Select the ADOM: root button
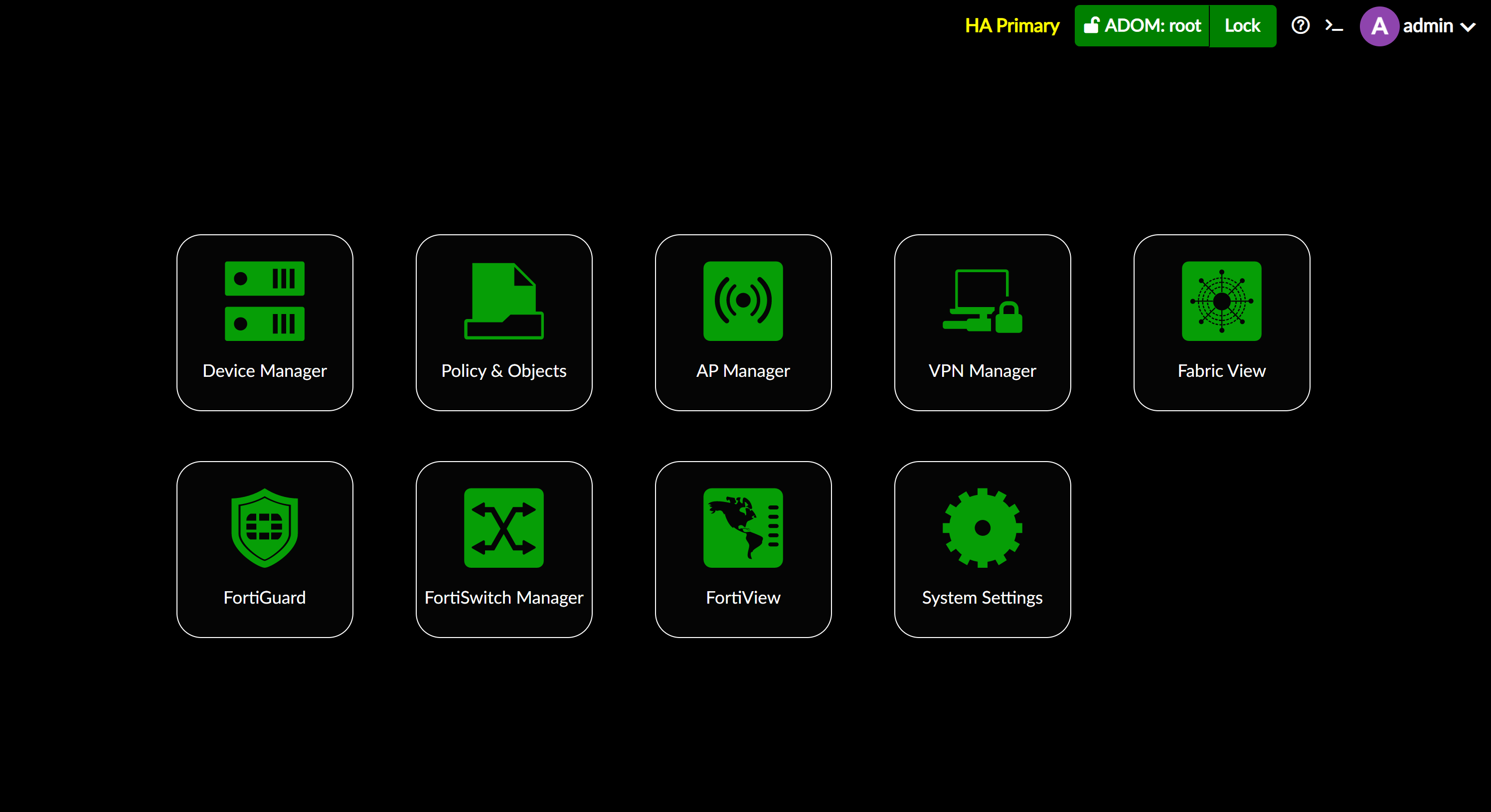 (1142, 26)
